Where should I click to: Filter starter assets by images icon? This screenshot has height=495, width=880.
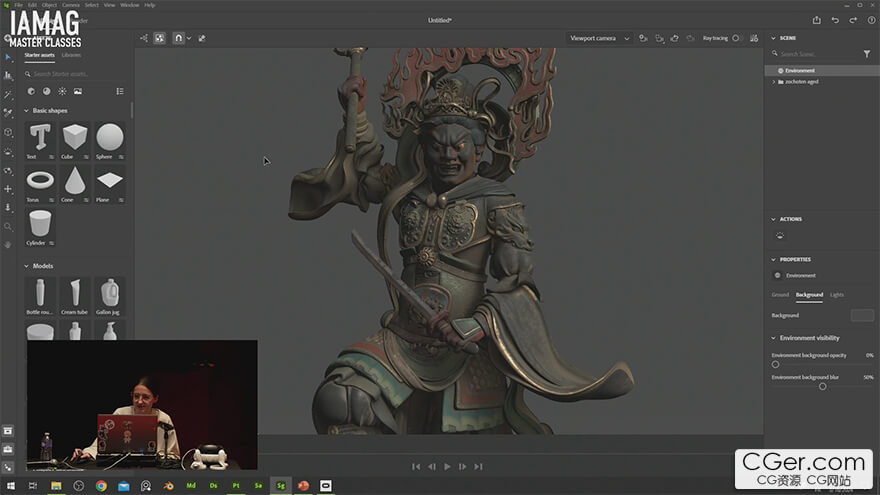[78, 91]
